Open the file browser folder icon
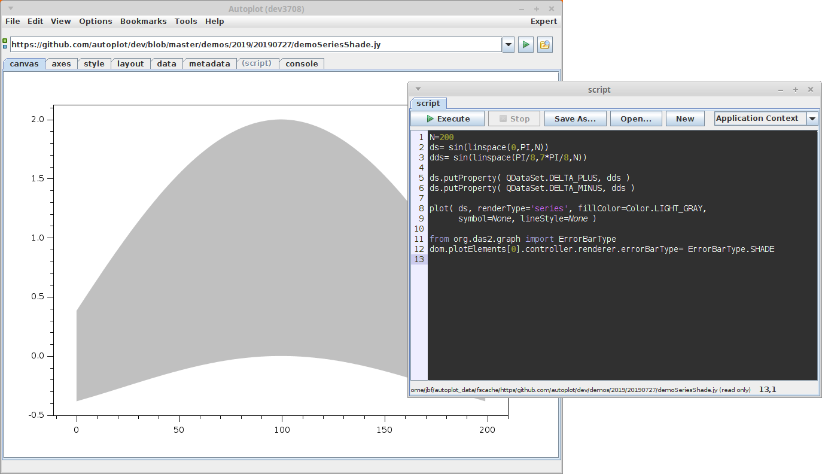822x474 pixels. pyautogui.click(x=545, y=45)
